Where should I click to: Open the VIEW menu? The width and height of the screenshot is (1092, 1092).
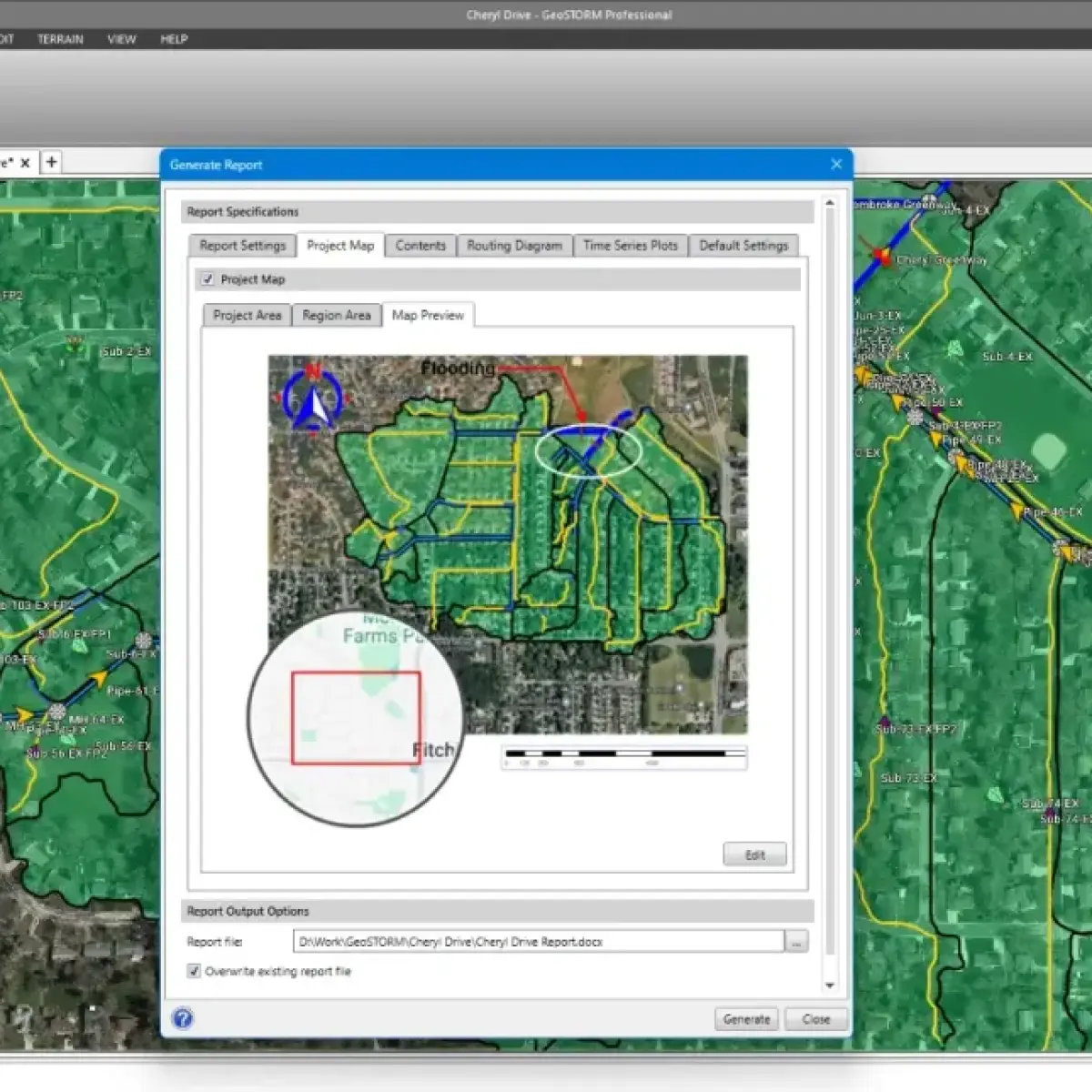tap(121, 39)
